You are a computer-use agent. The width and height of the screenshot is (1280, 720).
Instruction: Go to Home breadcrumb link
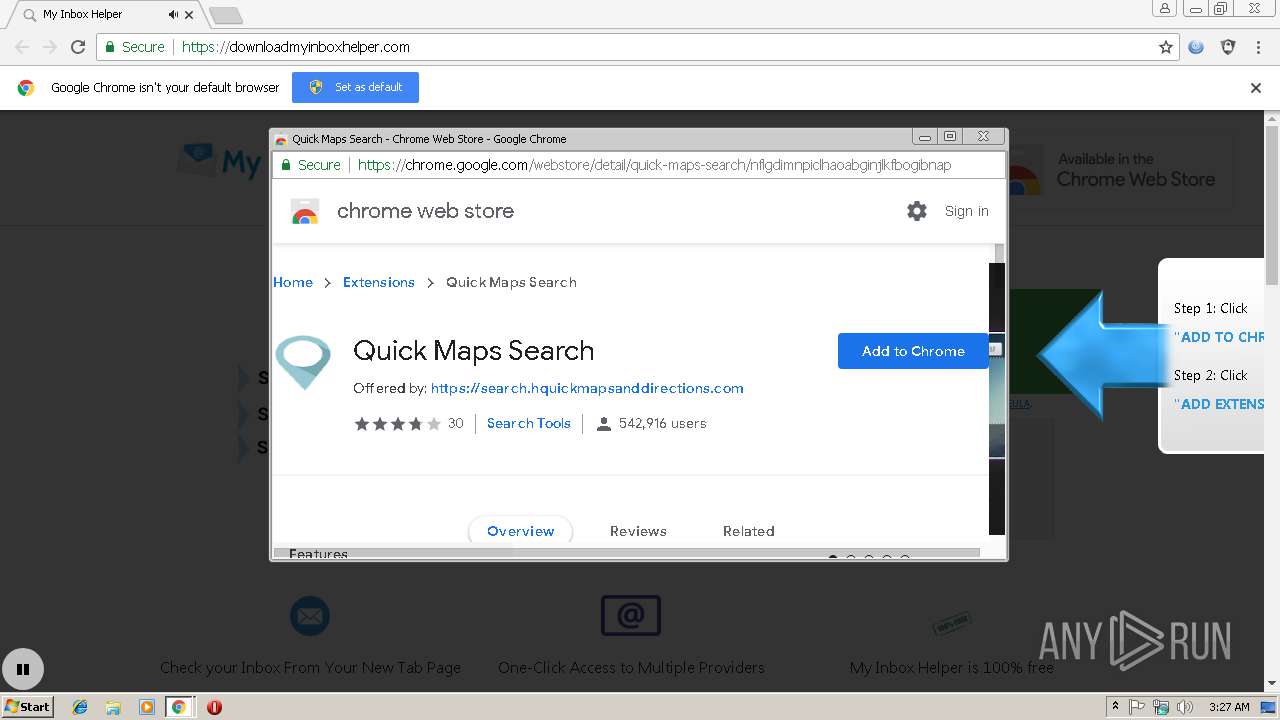pyautogui.click(x=293, y=282)
